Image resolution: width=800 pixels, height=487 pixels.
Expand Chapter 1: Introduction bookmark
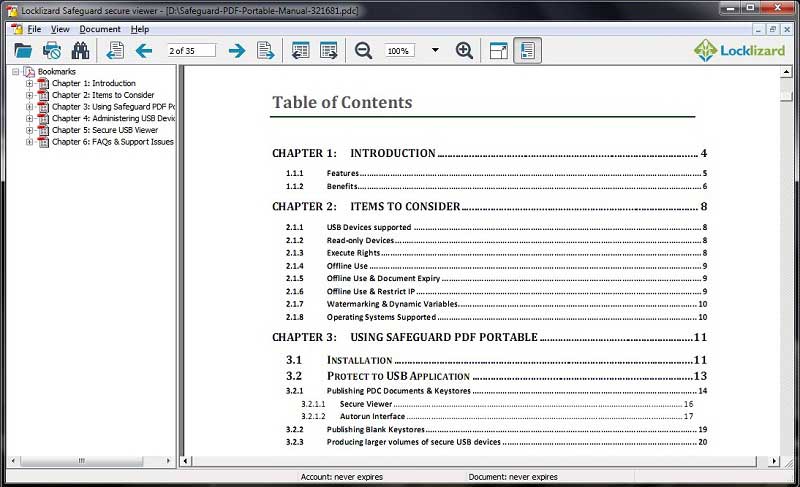click(x=29, y=83)
